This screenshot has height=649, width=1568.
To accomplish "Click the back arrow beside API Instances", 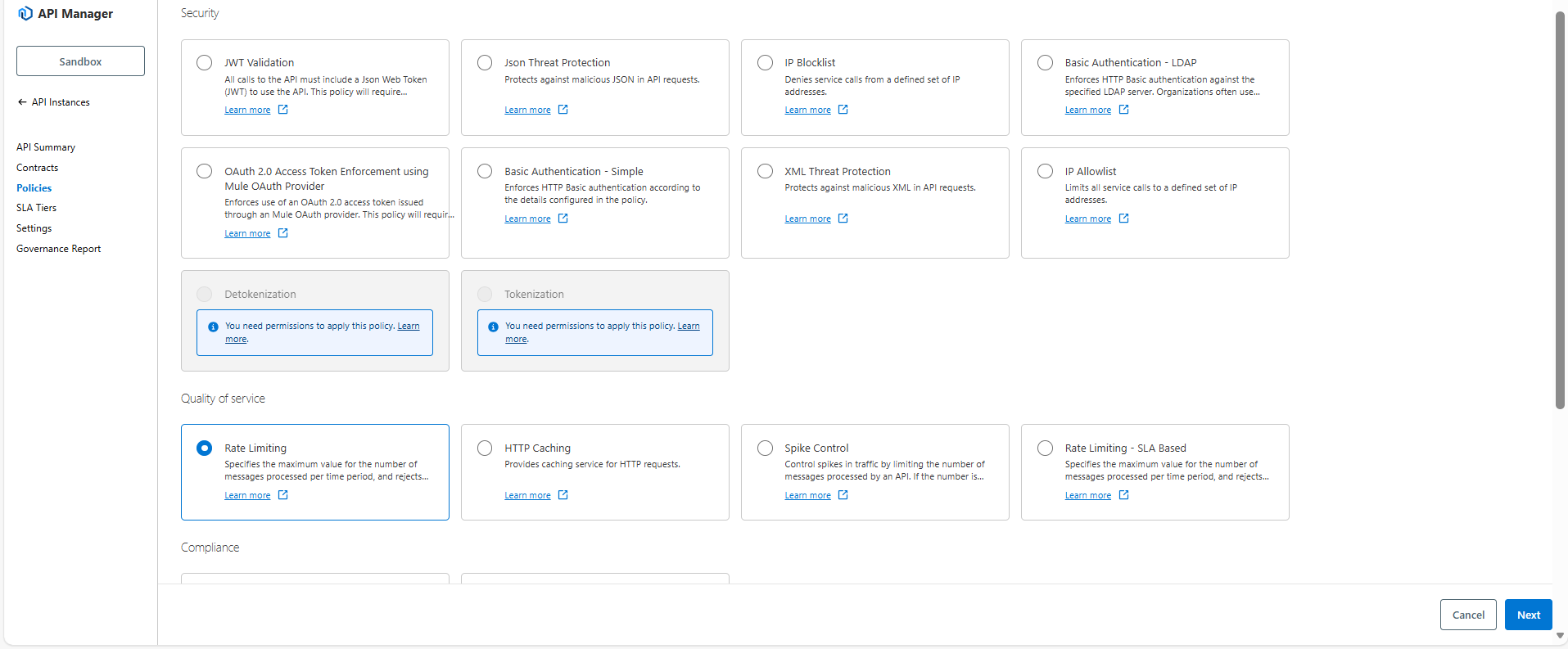I will click(22, 102).
